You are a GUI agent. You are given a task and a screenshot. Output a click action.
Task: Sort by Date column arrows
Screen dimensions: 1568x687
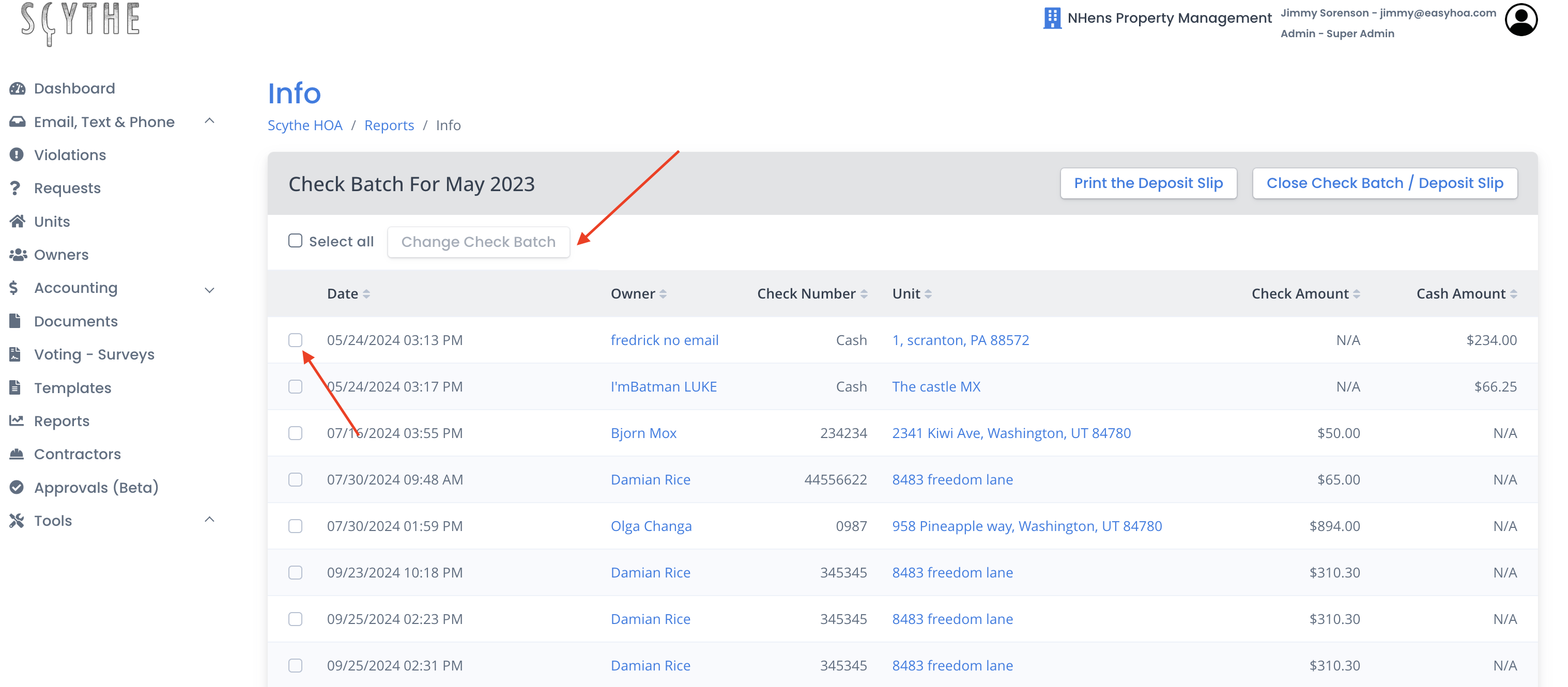366,294
